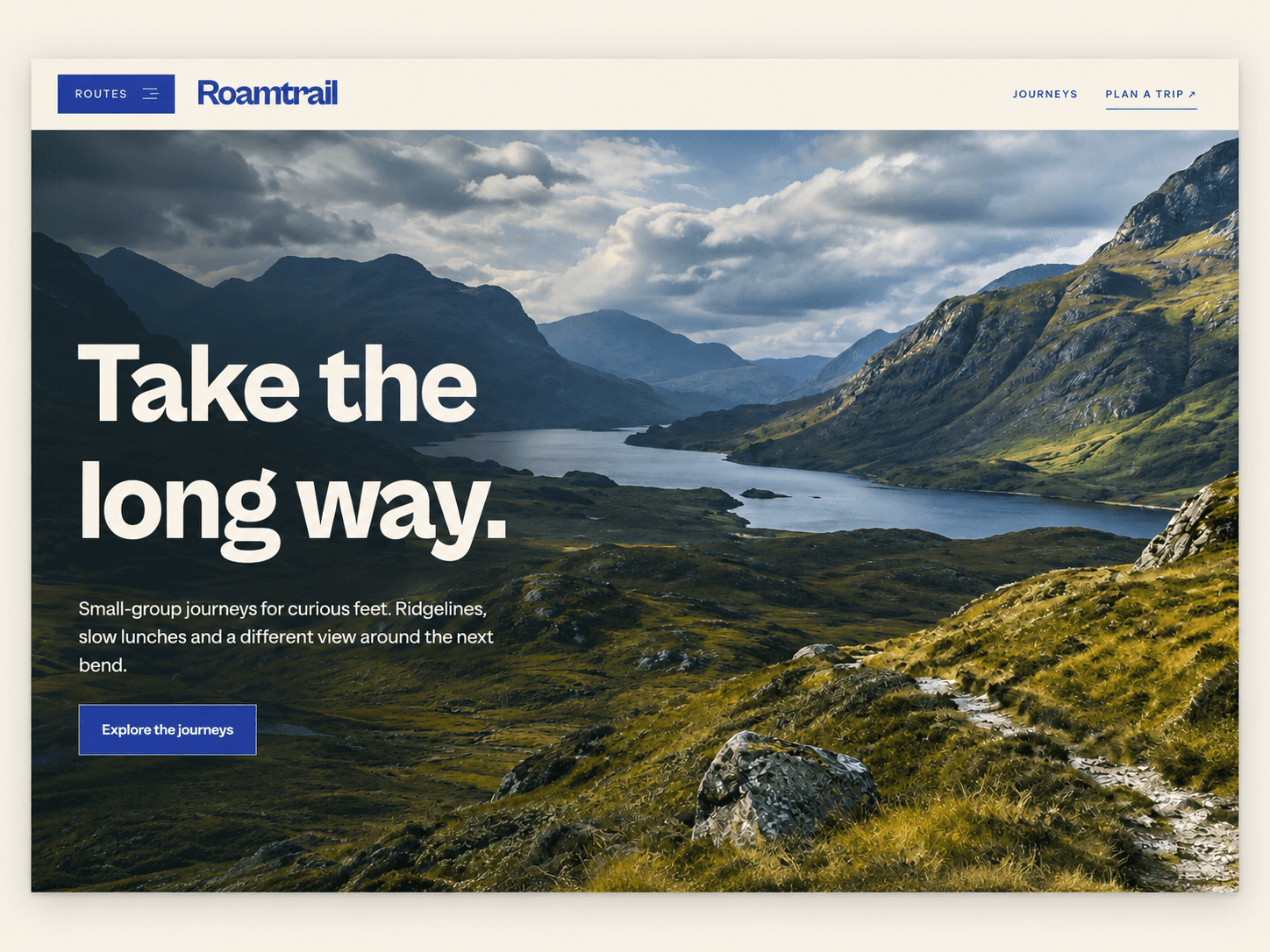Open the ROUTES menu button
1270x952 pixels.
point(116,94)
